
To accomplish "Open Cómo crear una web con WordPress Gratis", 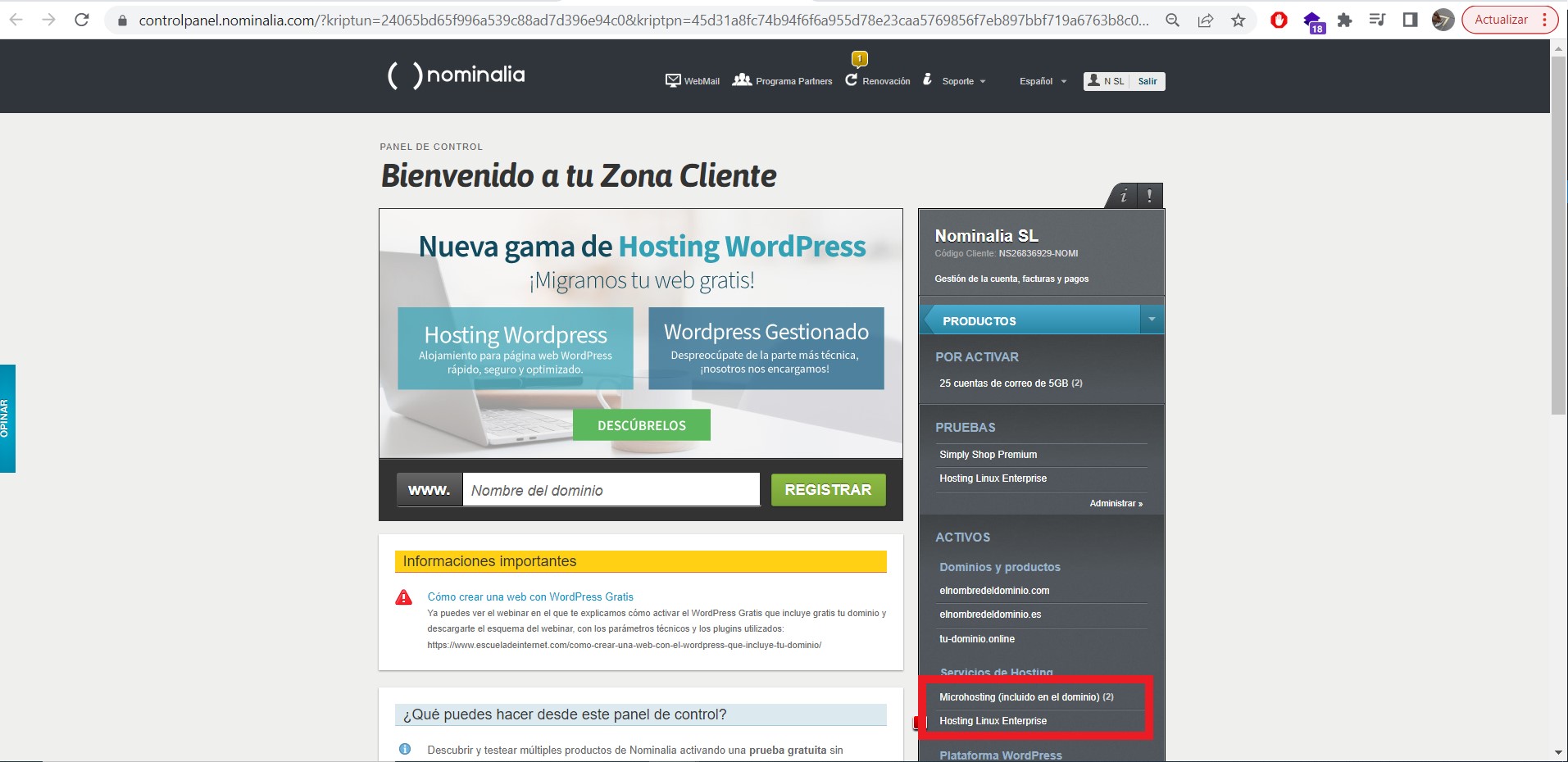I will [530, 596].
